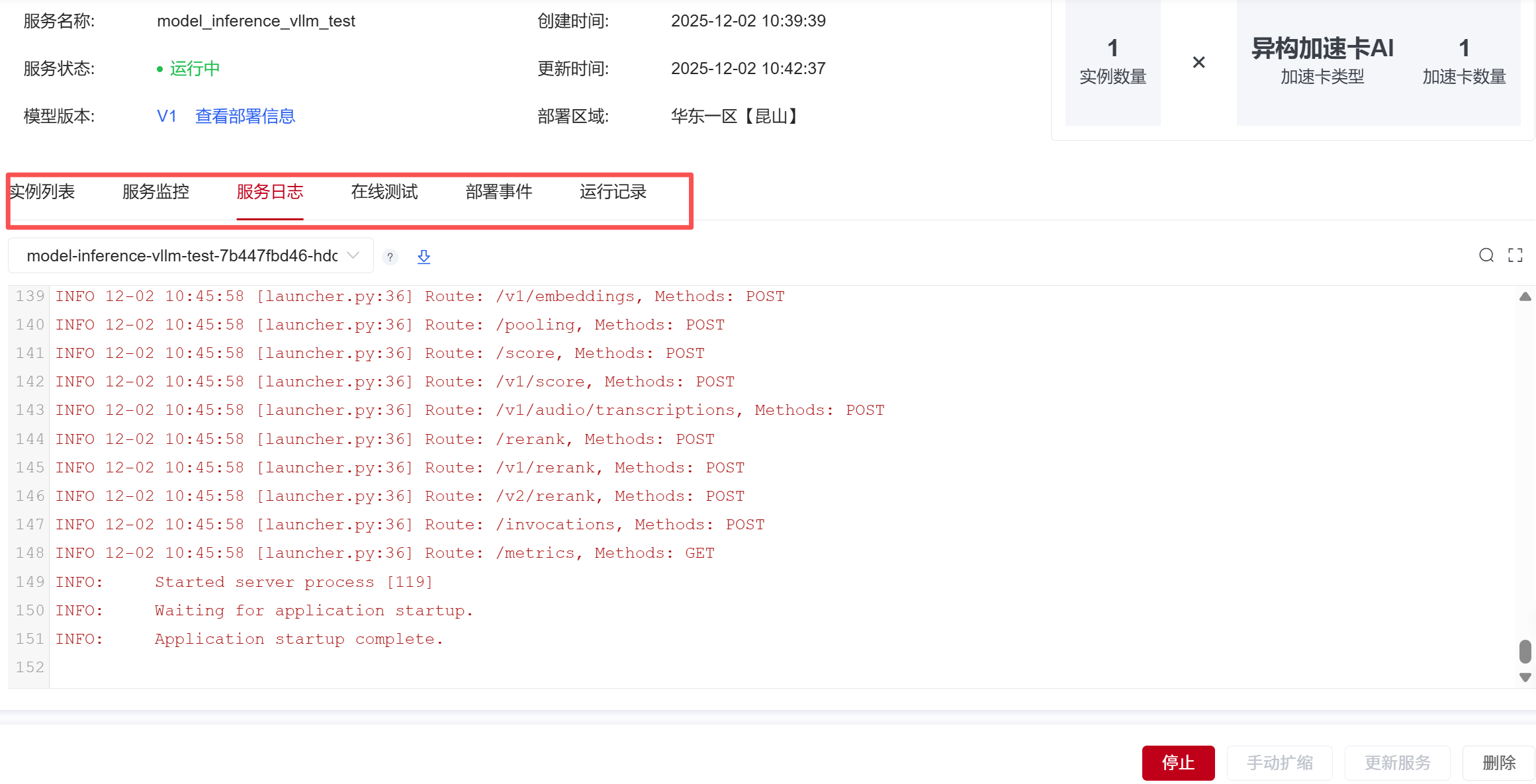
Task: Switch to the 实例列表 tab
Action: point(42,192)
